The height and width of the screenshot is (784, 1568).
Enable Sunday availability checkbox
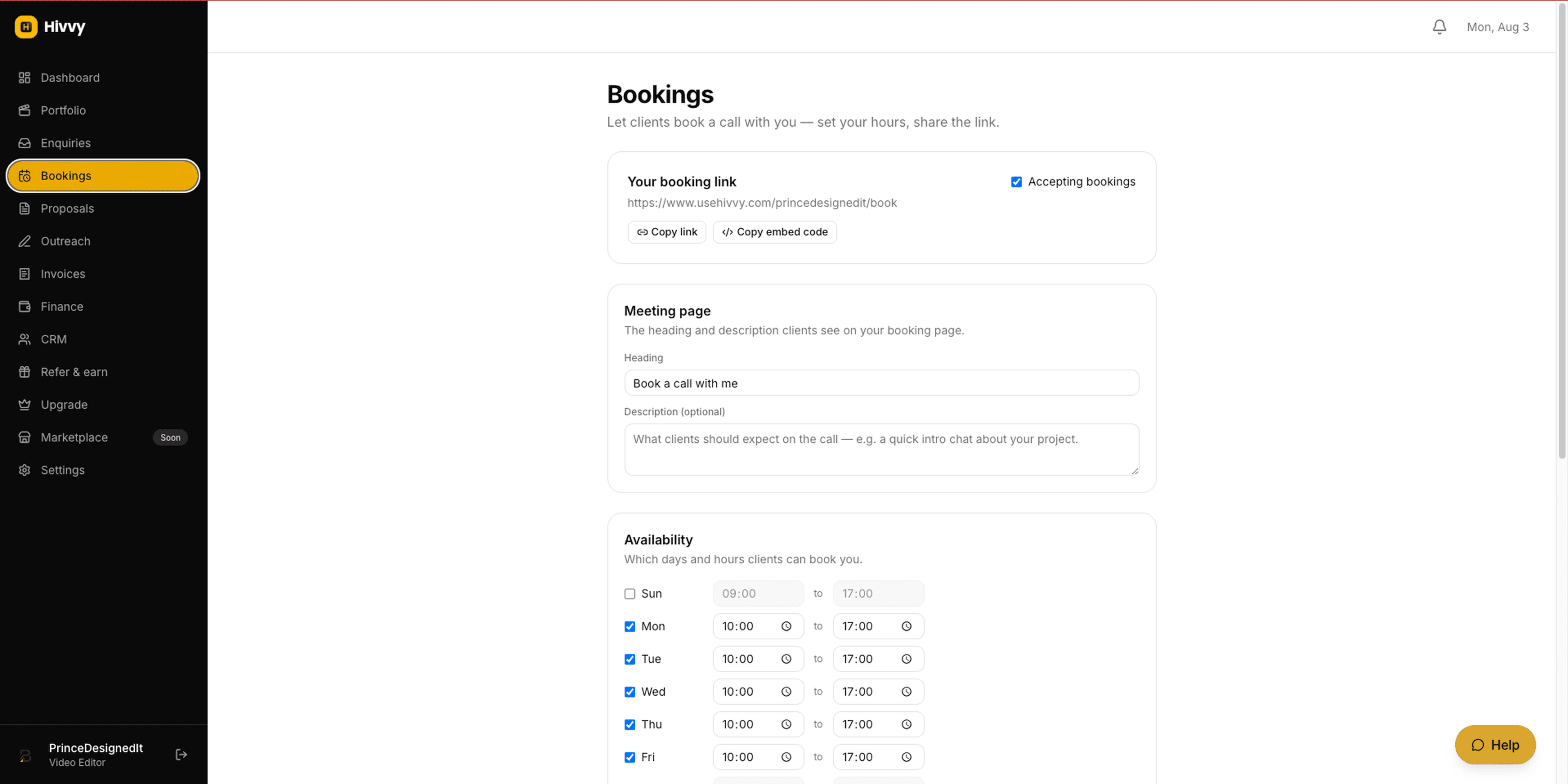coord(629,594)
